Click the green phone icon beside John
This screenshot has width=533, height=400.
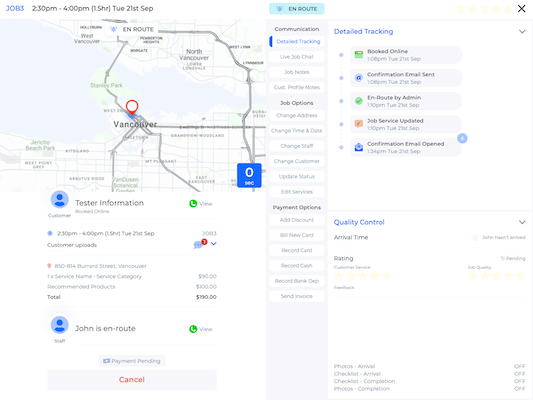pos(193,329)
